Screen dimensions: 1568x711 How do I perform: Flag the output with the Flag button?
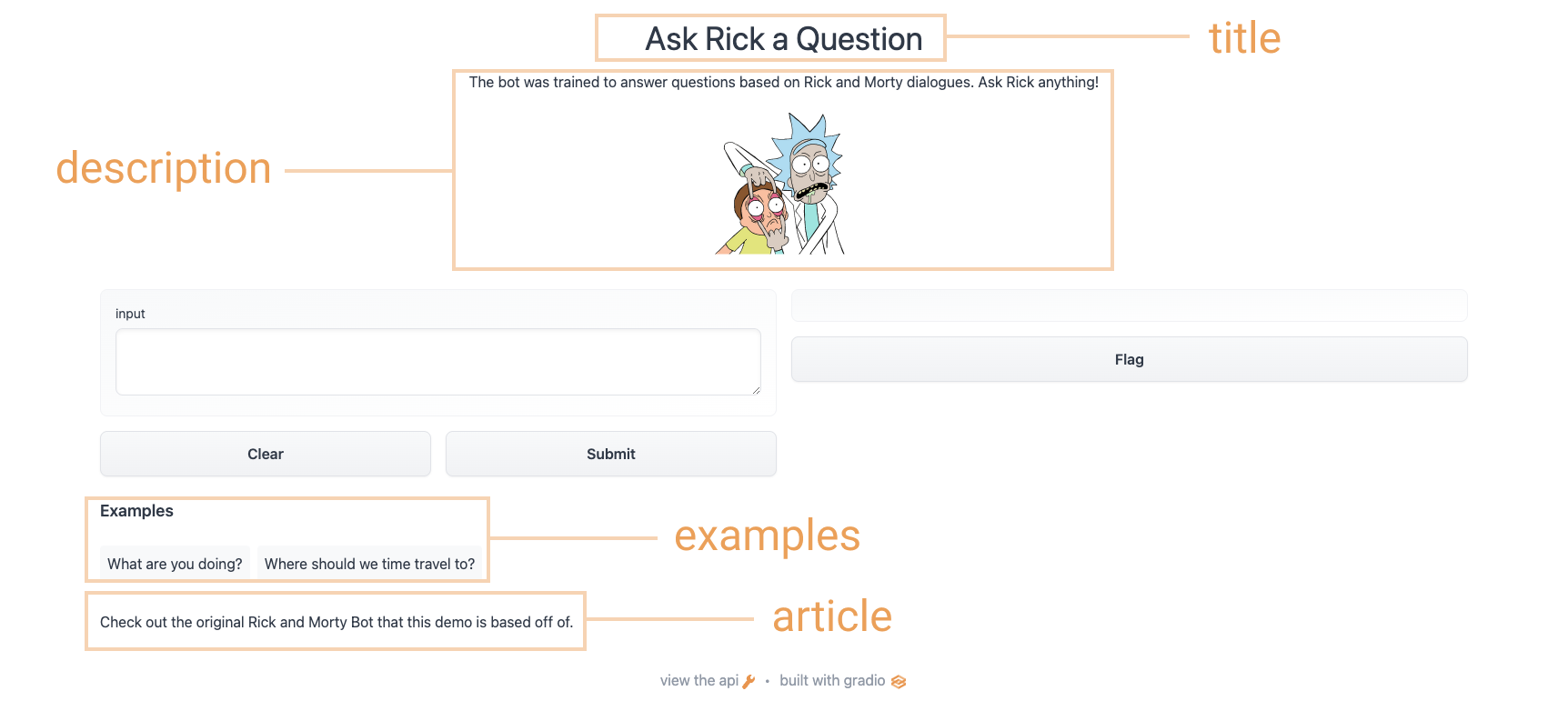click(1129, 360)
